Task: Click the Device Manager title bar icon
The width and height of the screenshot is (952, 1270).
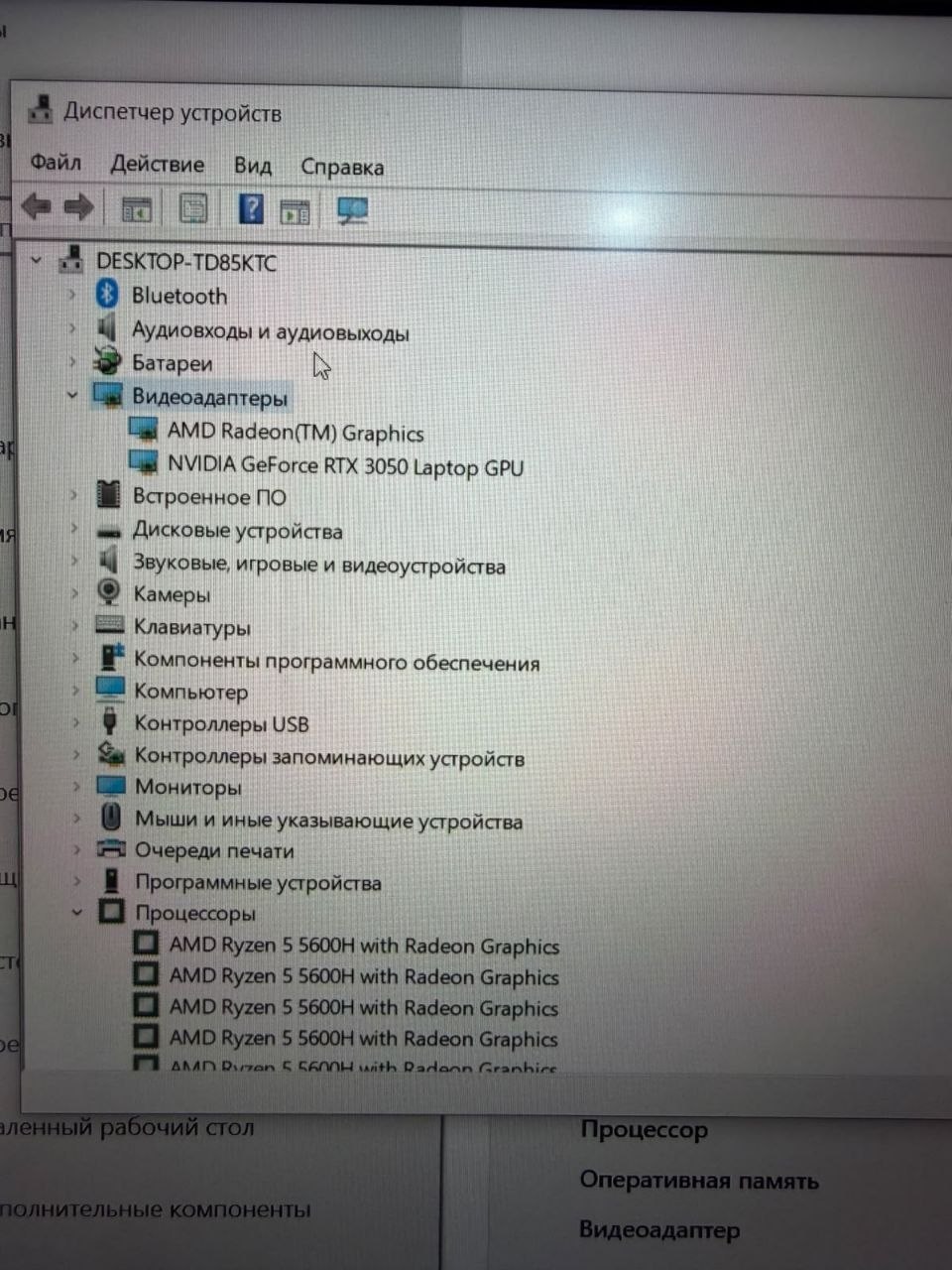Action: point(40,109)
